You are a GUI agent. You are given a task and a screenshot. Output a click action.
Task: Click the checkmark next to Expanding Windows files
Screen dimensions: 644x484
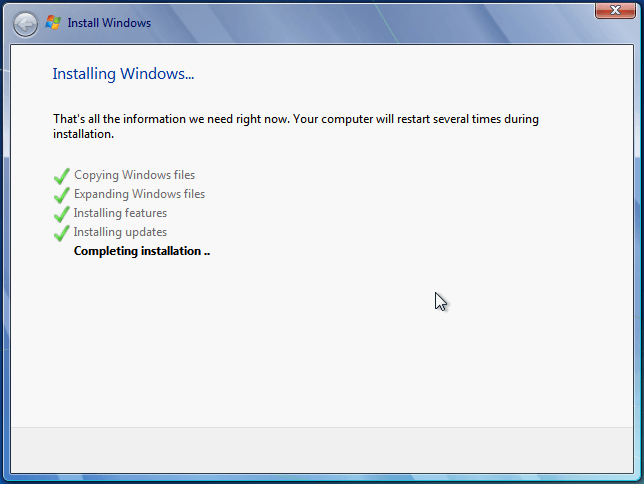pyautogui.click(x=62, y=195)
